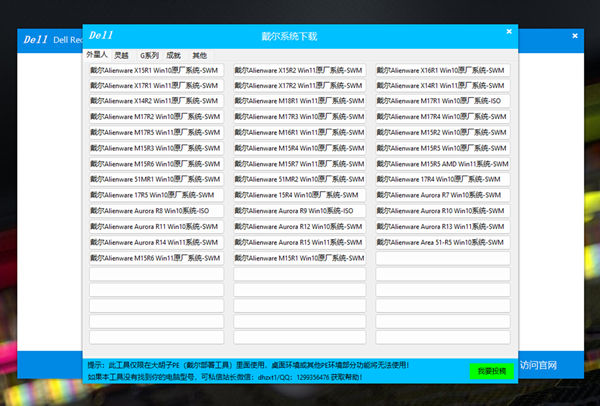Click the line with QQ 1299356476 contact
This screenshot has width=600, height=406.
pos(225,377)
